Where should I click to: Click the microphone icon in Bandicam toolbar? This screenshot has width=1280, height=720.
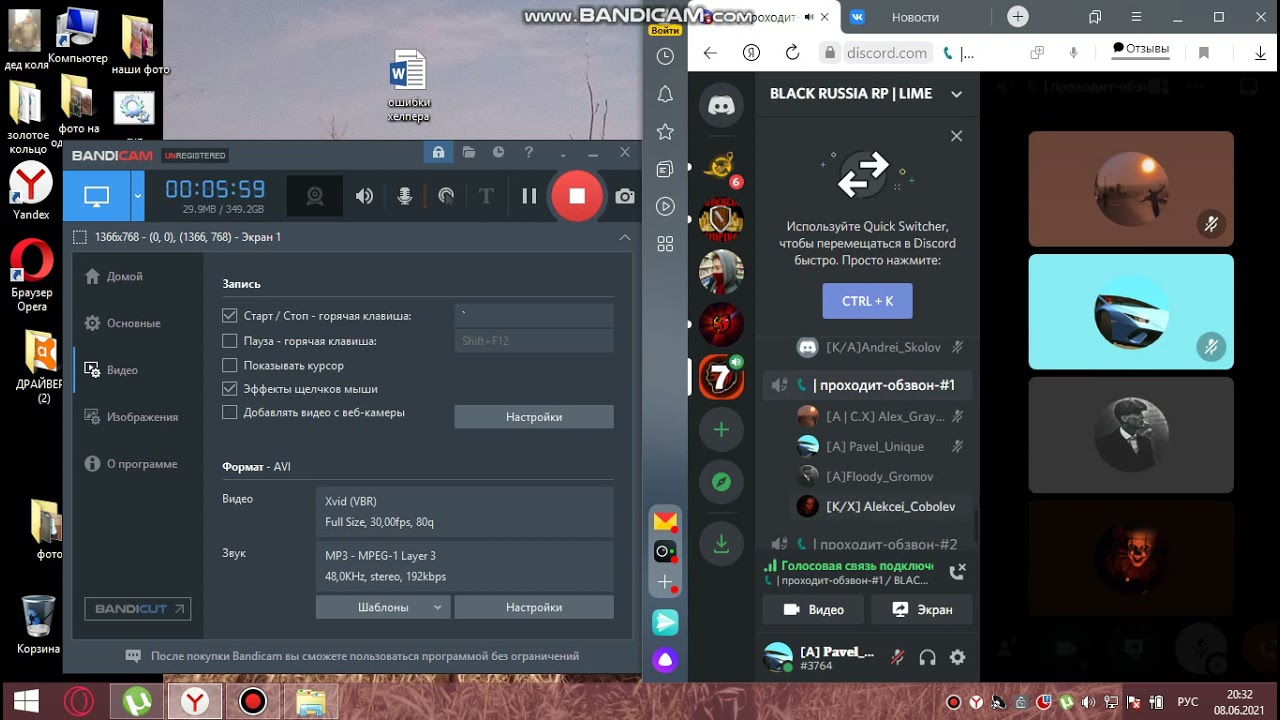coord(404,196)
